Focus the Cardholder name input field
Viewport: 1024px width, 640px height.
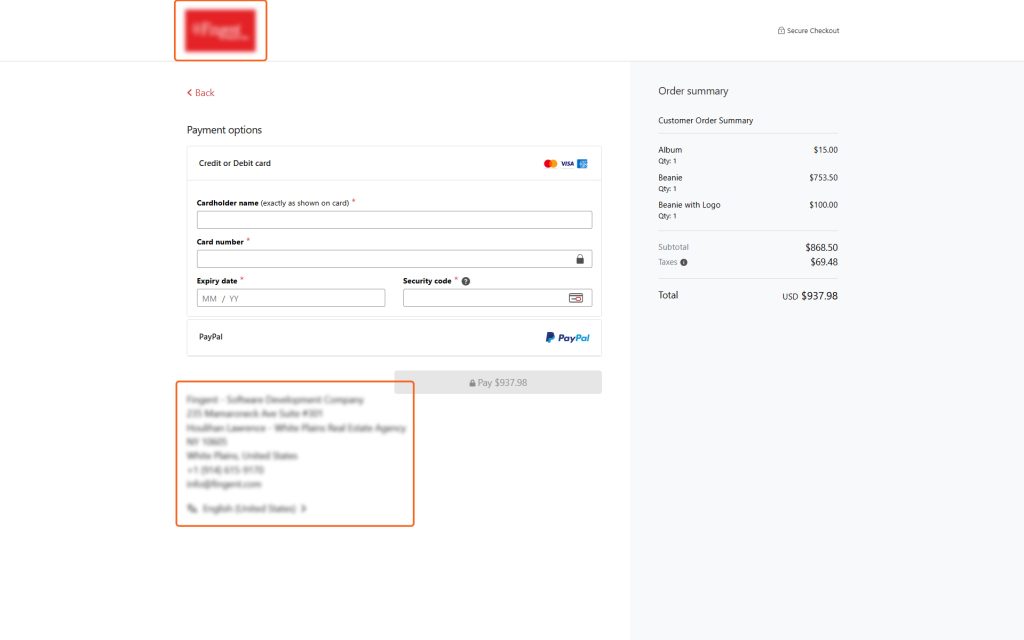click(394, 220)
